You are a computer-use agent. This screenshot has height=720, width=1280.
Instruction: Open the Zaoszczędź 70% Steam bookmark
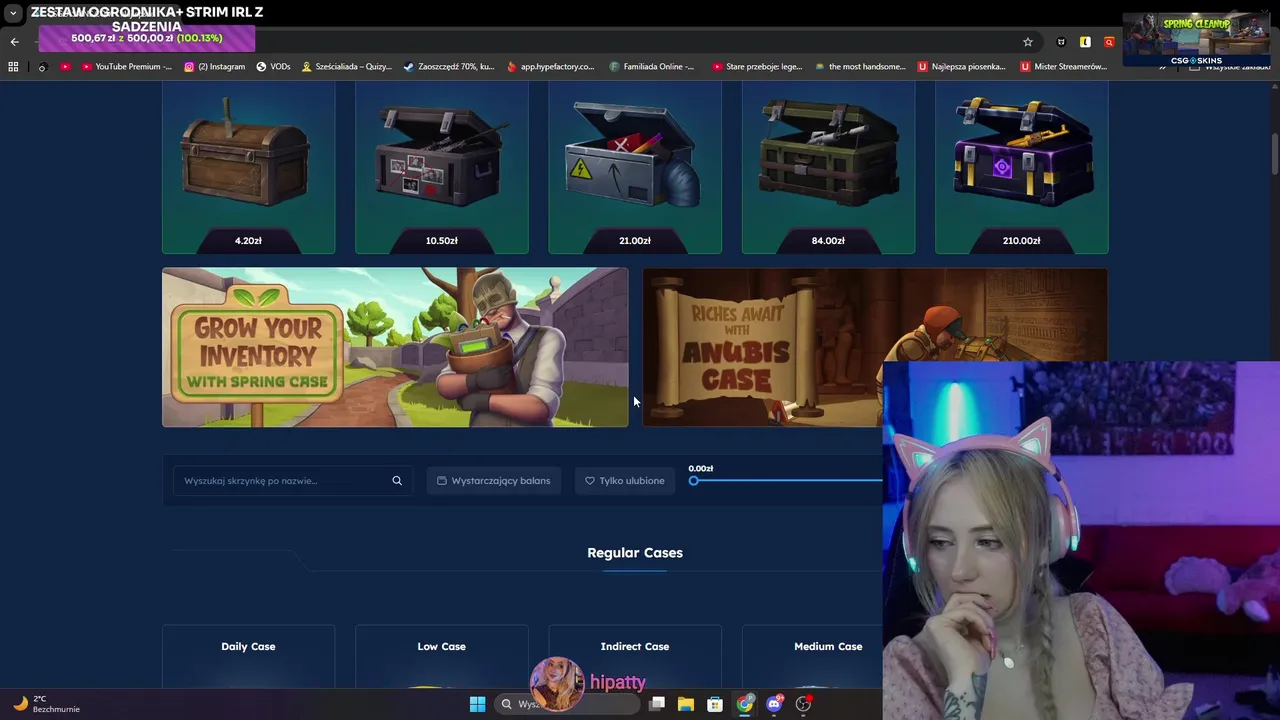click(449, 67)
